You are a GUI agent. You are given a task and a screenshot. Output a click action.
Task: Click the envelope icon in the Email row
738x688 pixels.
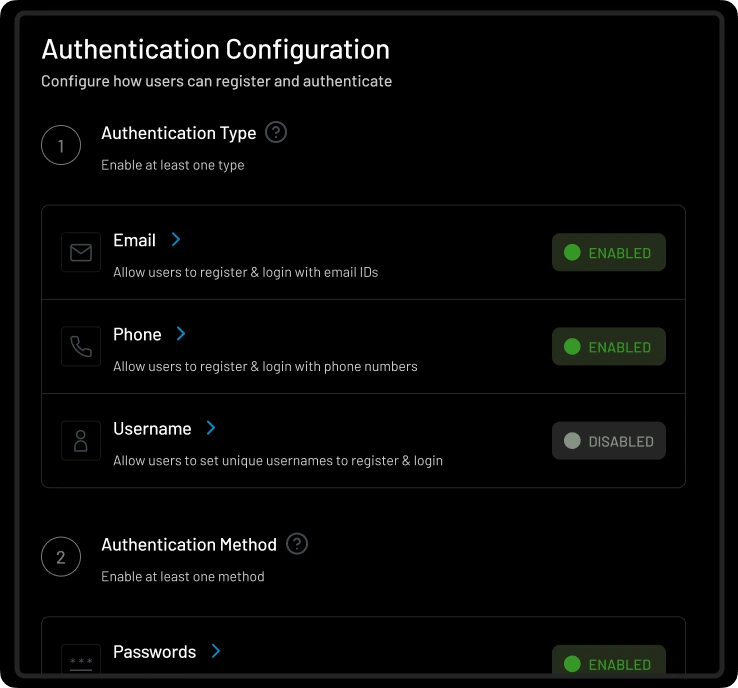point(81,253)
